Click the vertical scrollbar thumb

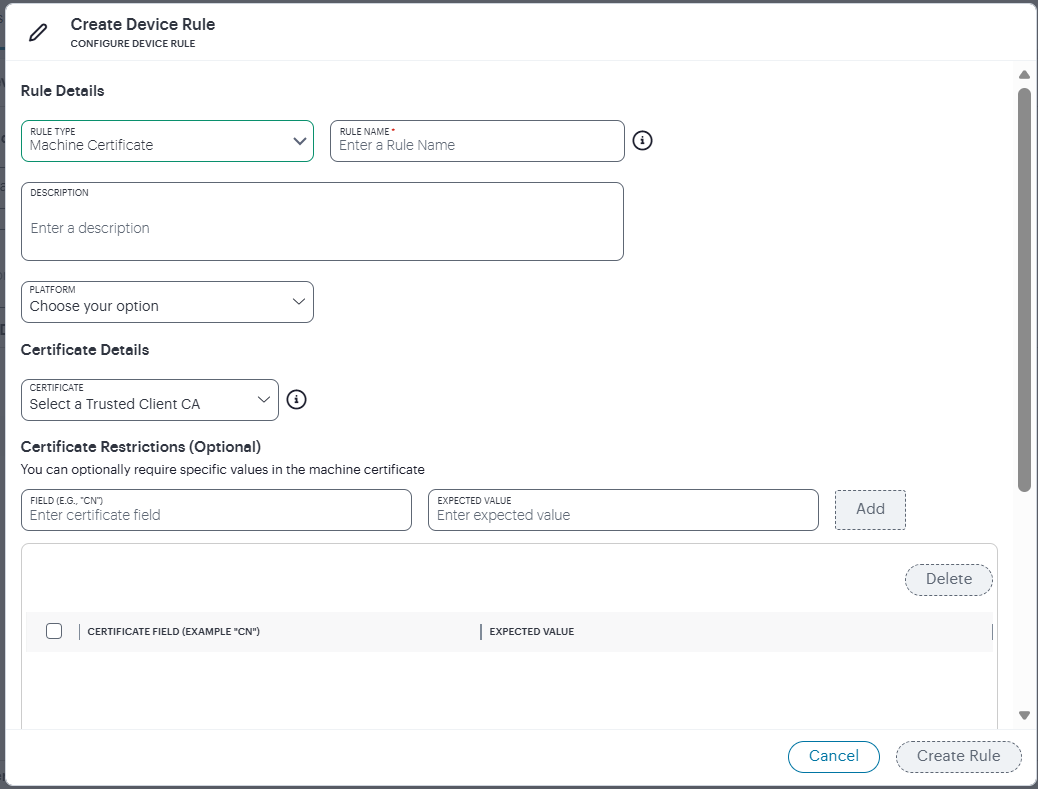(x=1024, y=290)
